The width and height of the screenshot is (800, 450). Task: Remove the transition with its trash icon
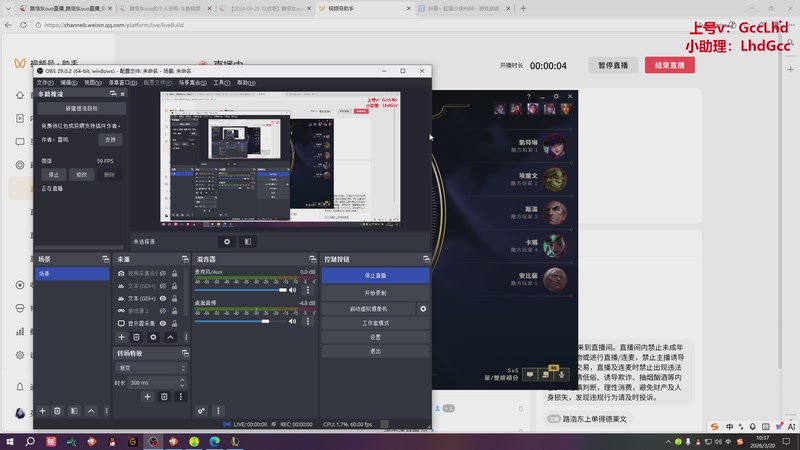(164, 396)
